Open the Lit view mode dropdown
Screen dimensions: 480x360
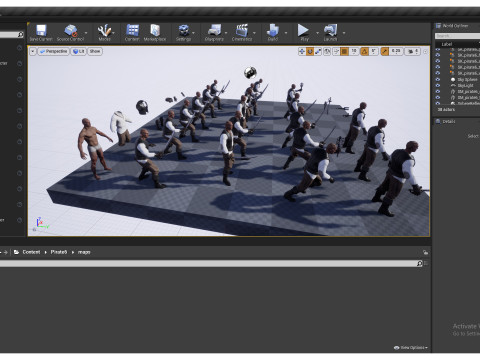pos(79,51)
